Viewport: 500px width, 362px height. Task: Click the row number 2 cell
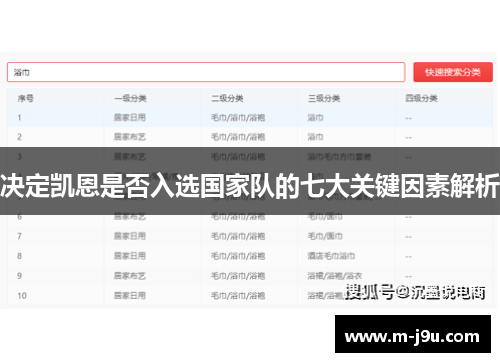click(19, 137)
